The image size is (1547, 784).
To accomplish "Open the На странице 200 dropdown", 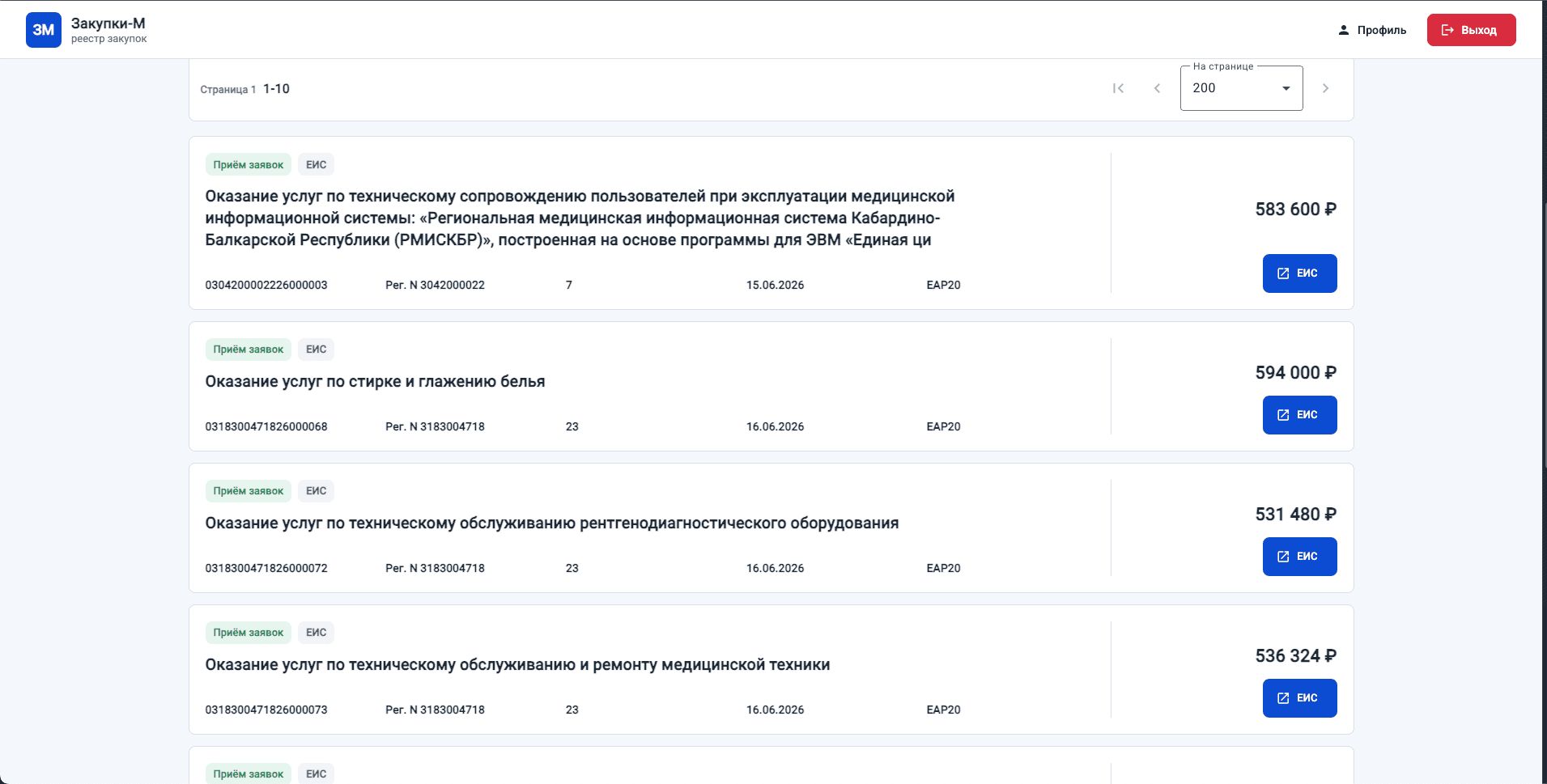I will 1241,88.
